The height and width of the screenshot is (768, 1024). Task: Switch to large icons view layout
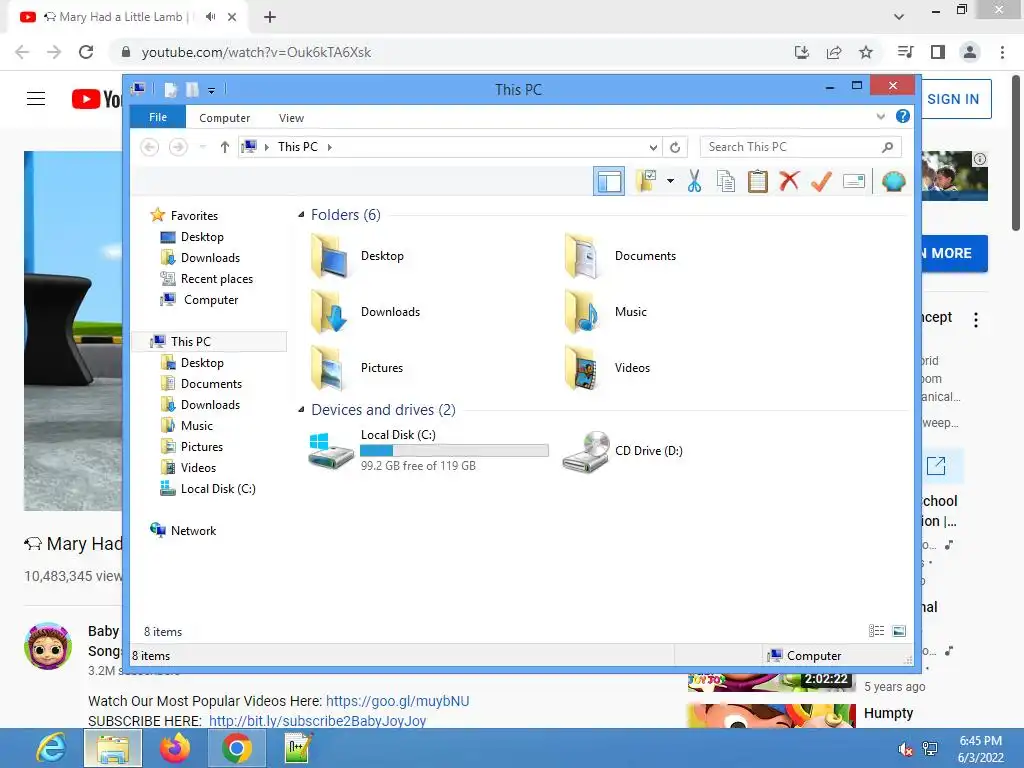pos(899,631)
